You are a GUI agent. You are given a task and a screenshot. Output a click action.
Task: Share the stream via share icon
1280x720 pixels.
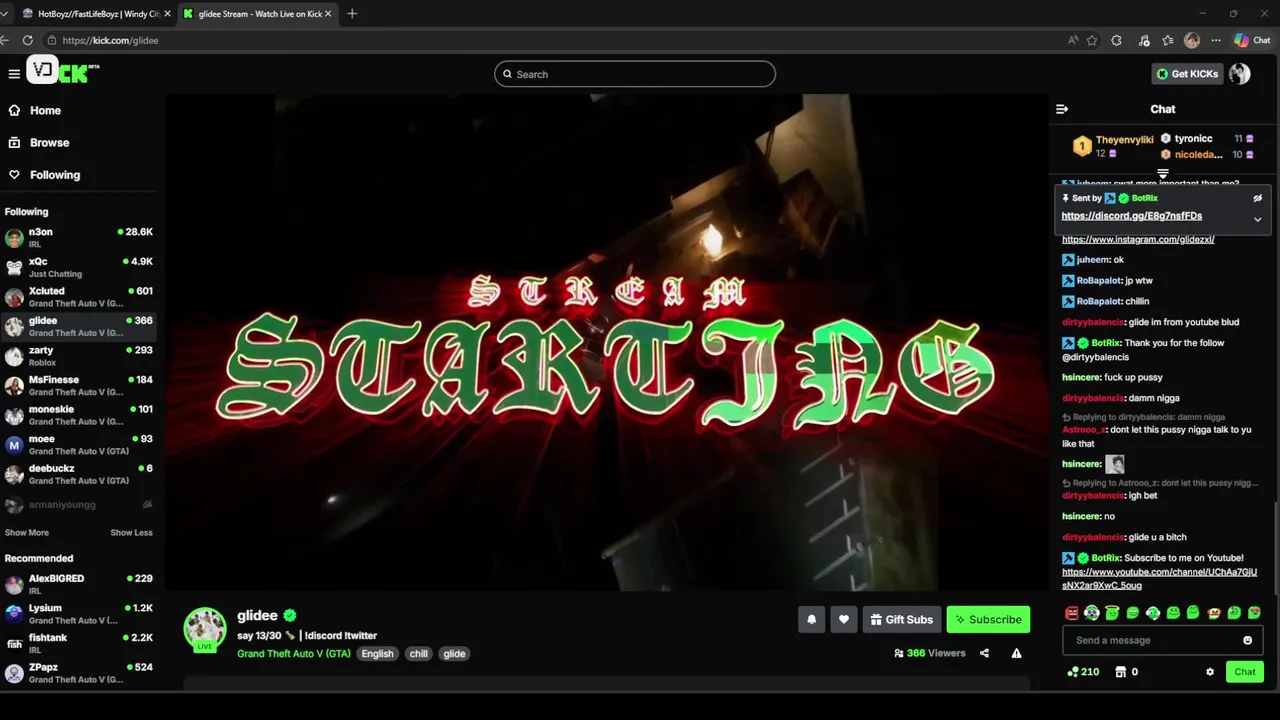click(984, 653)
